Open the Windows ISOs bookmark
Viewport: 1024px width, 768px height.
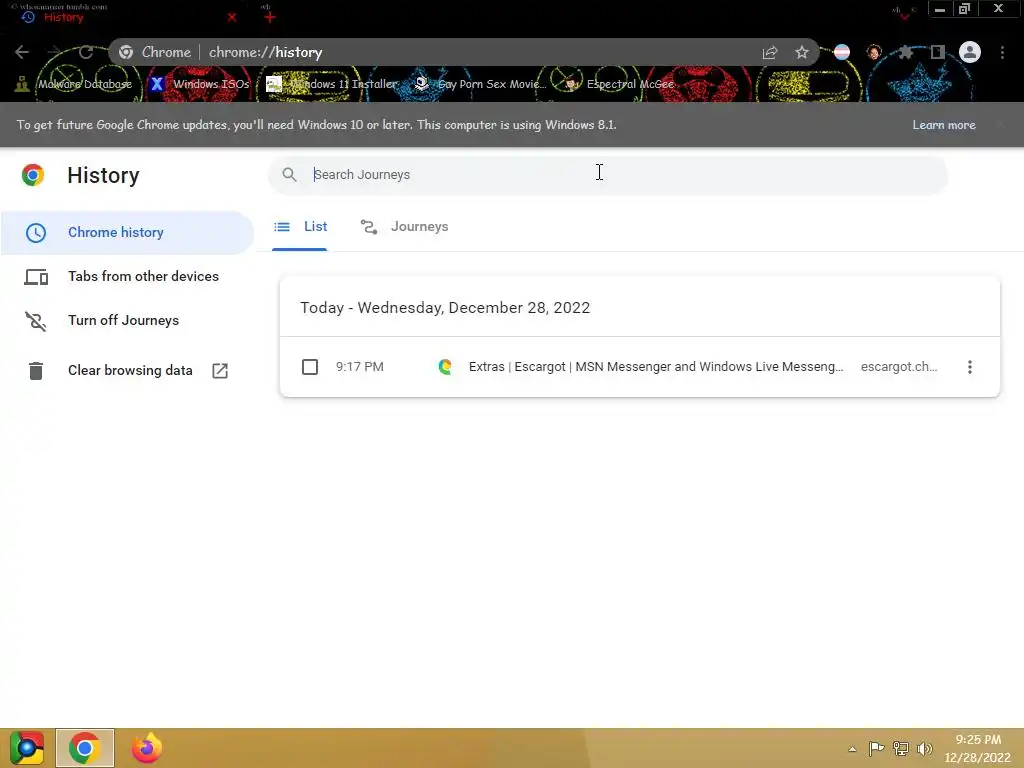pos(200,84)
